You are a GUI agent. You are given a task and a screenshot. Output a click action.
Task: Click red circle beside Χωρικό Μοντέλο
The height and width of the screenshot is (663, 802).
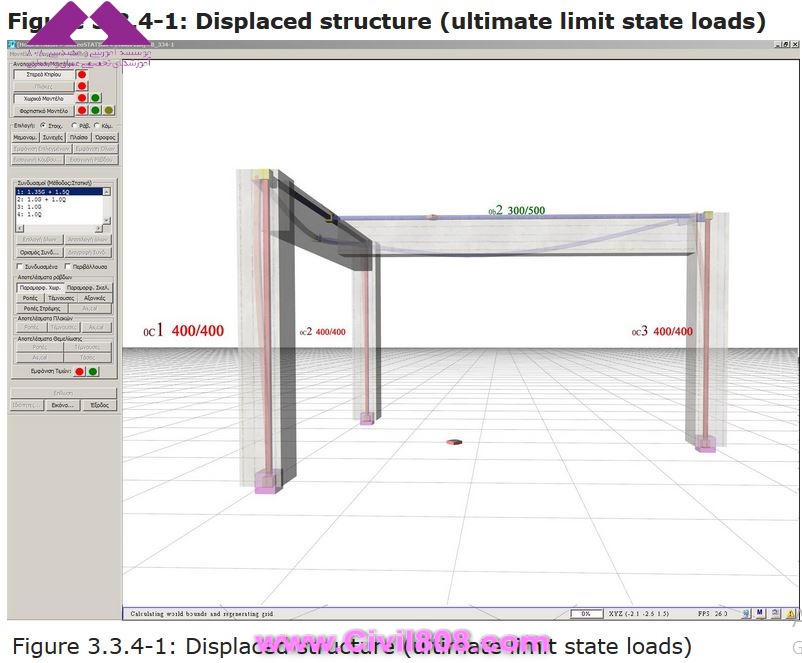(x=82, y=98)
